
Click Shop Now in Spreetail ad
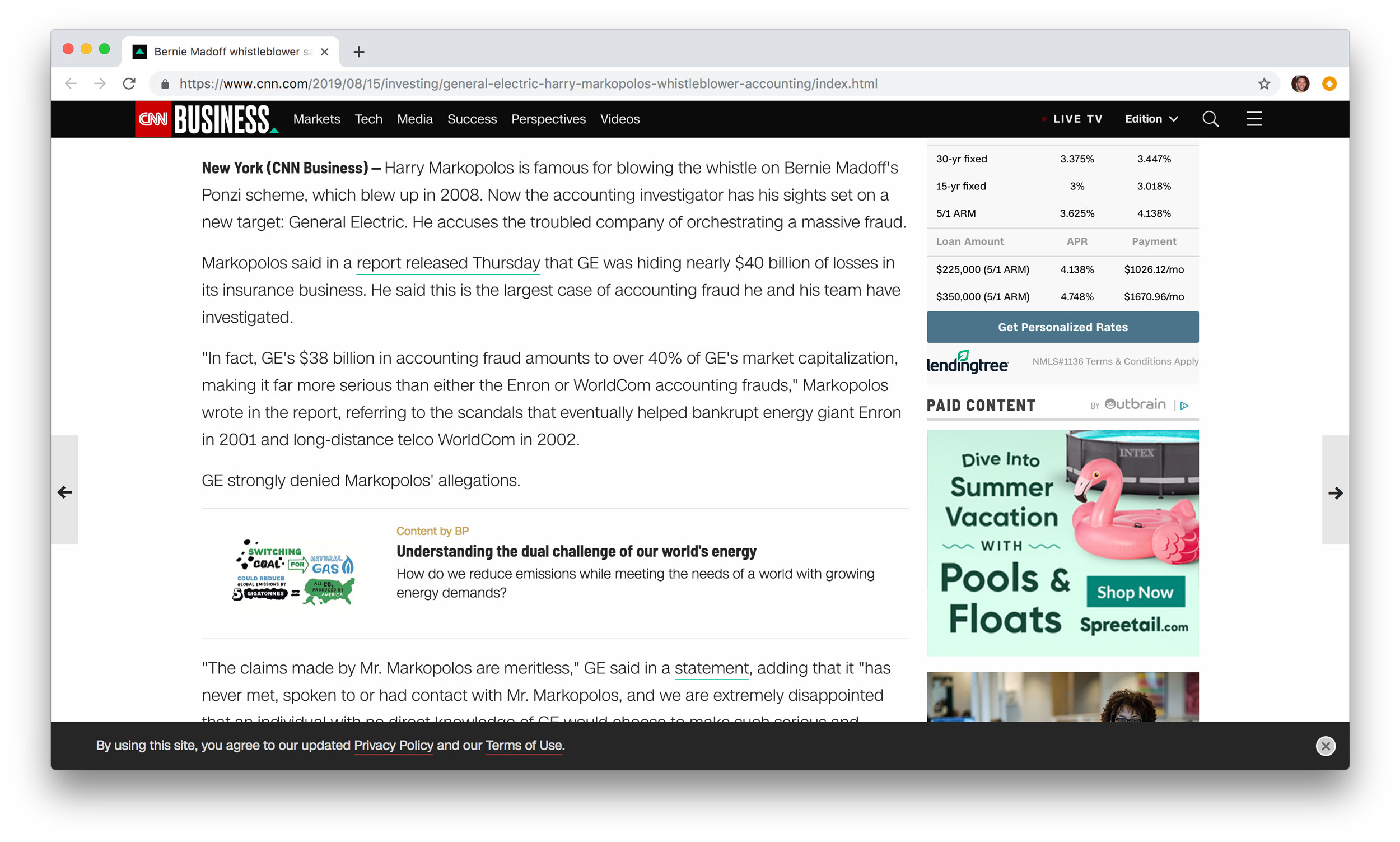(1135, 592)
